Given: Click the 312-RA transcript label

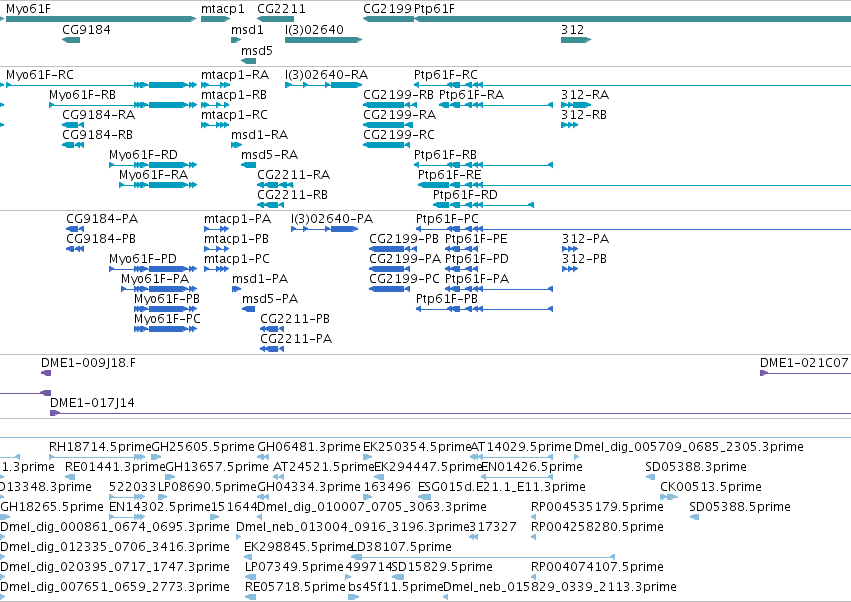Looking at the screenshot, I should (585, 94).
